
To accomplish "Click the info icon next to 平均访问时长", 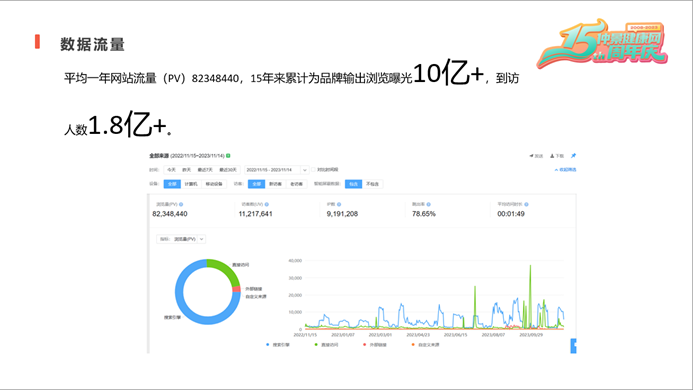I will [526, 204].
